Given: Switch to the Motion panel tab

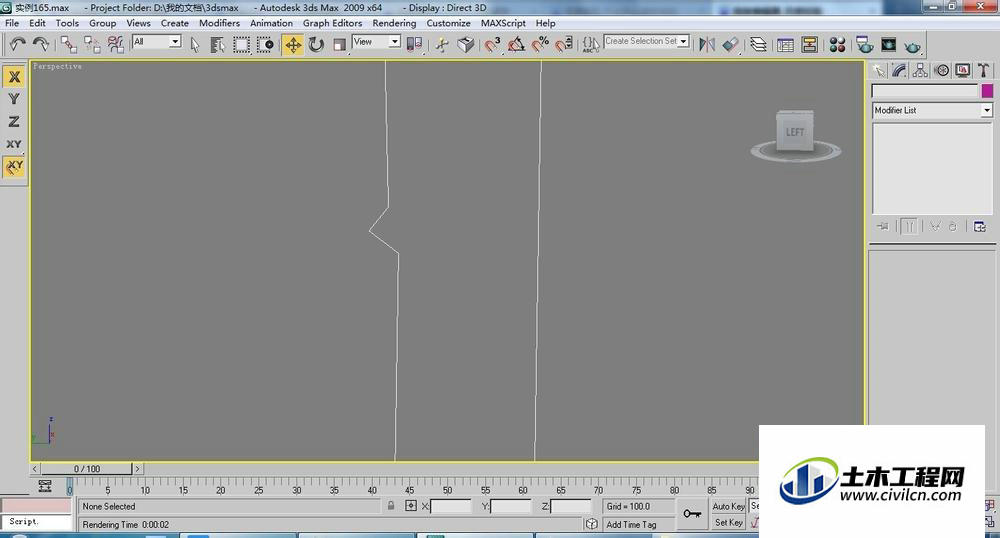Looking at the screenshot, I should tap(941, 70).
